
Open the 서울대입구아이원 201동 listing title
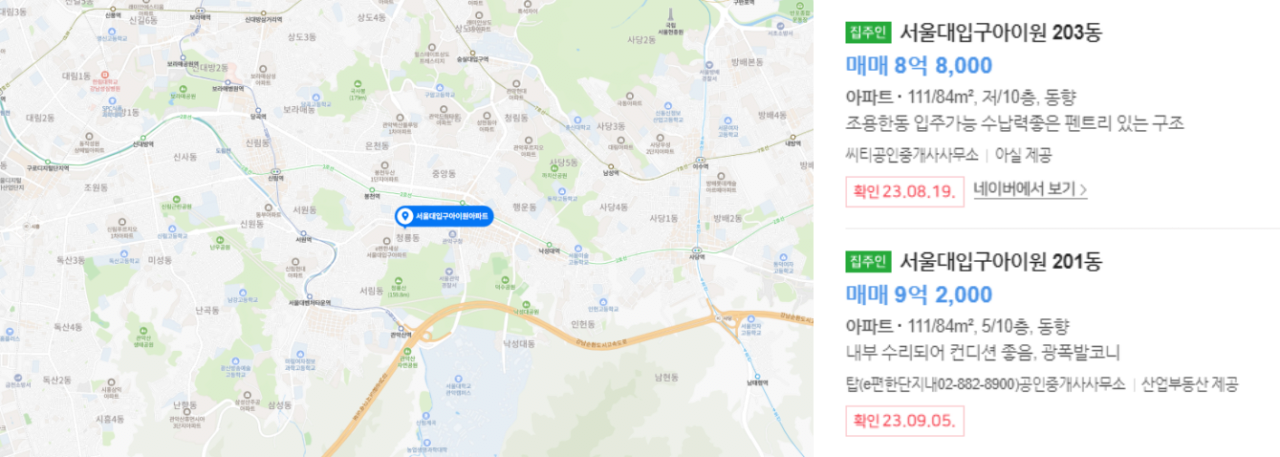click(x=1001, y=262)
